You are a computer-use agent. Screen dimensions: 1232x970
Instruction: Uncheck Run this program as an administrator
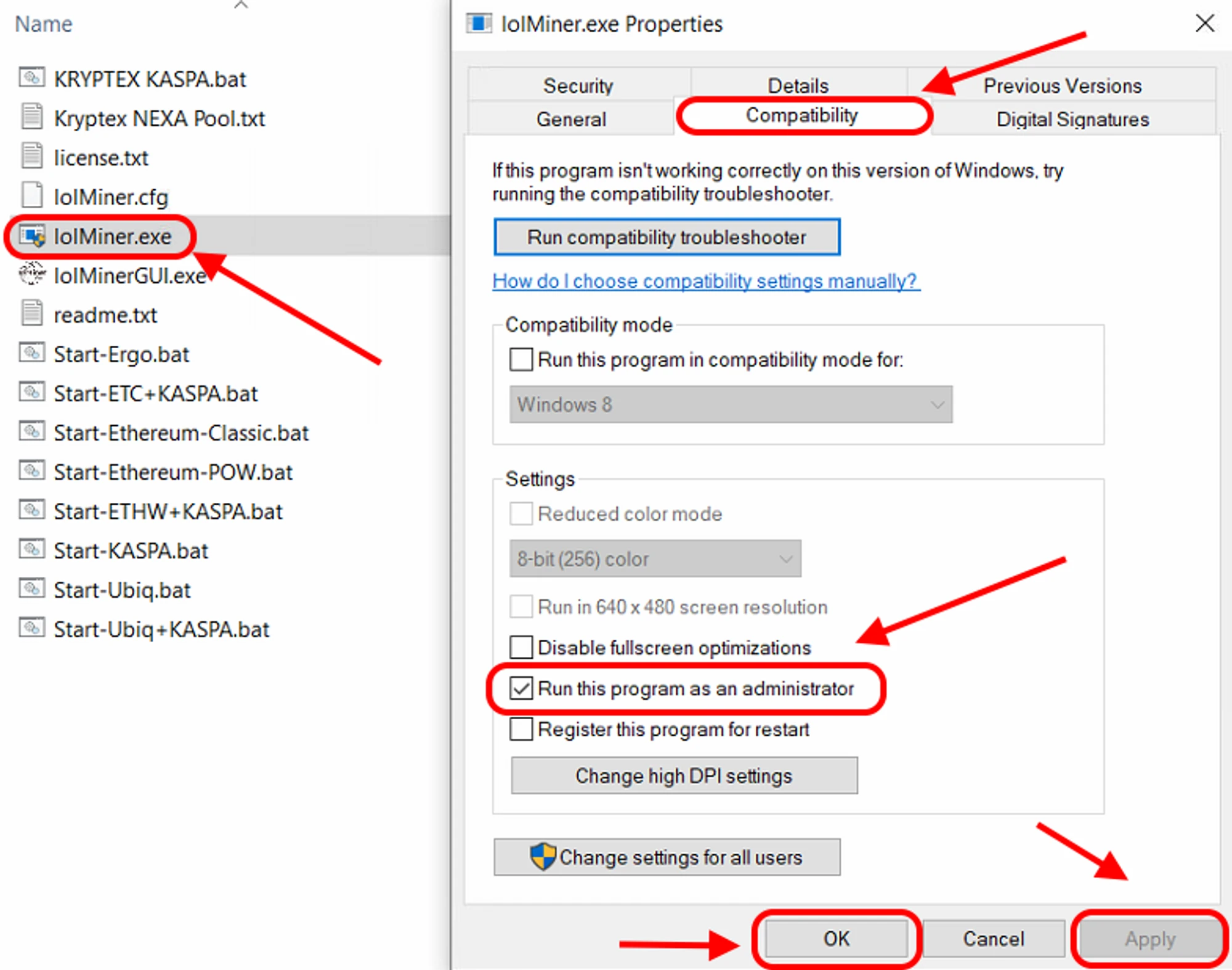click(x=521, y=688)
